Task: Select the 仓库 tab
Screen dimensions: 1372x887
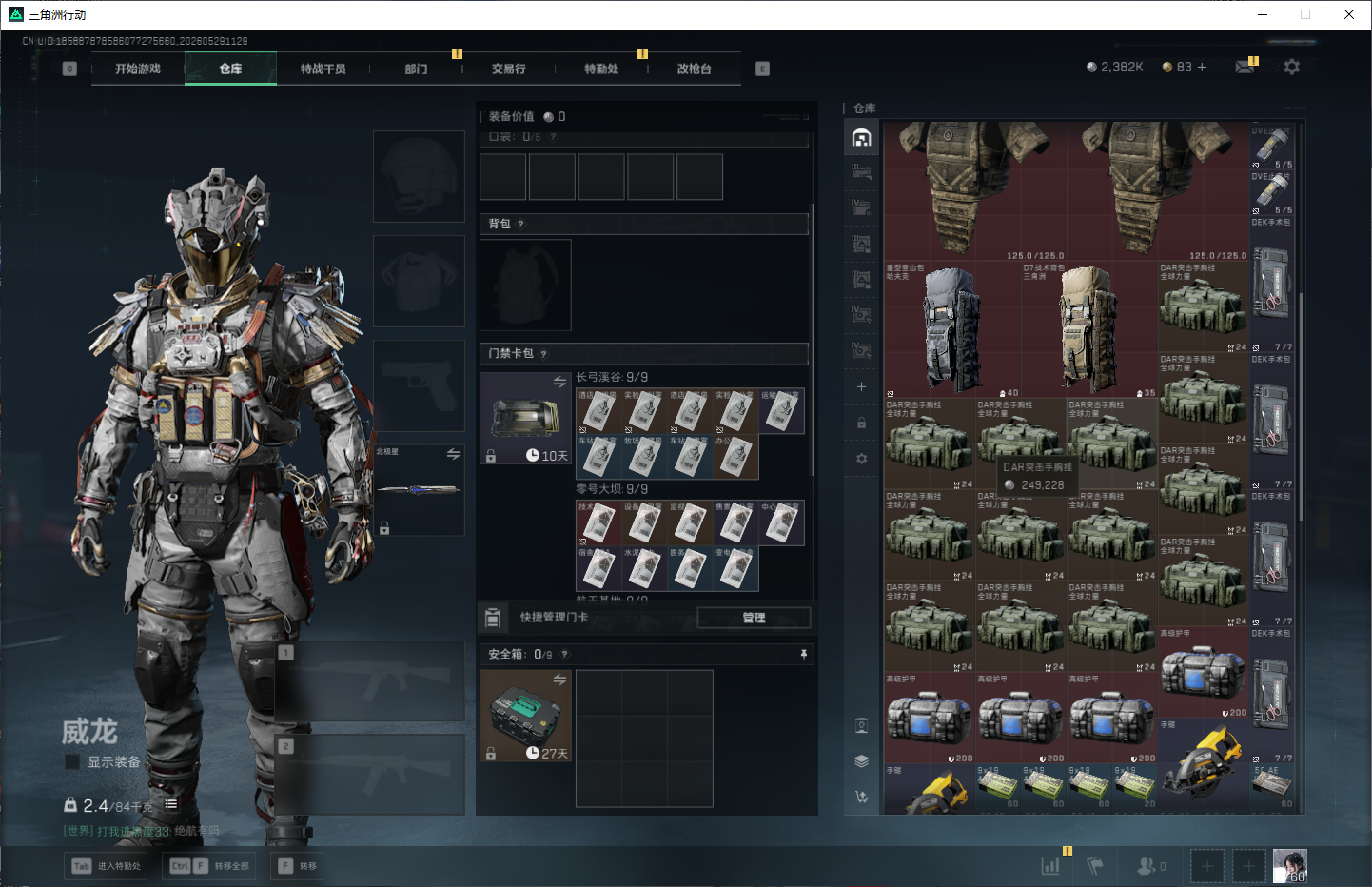Action: [x=231, y=69]
